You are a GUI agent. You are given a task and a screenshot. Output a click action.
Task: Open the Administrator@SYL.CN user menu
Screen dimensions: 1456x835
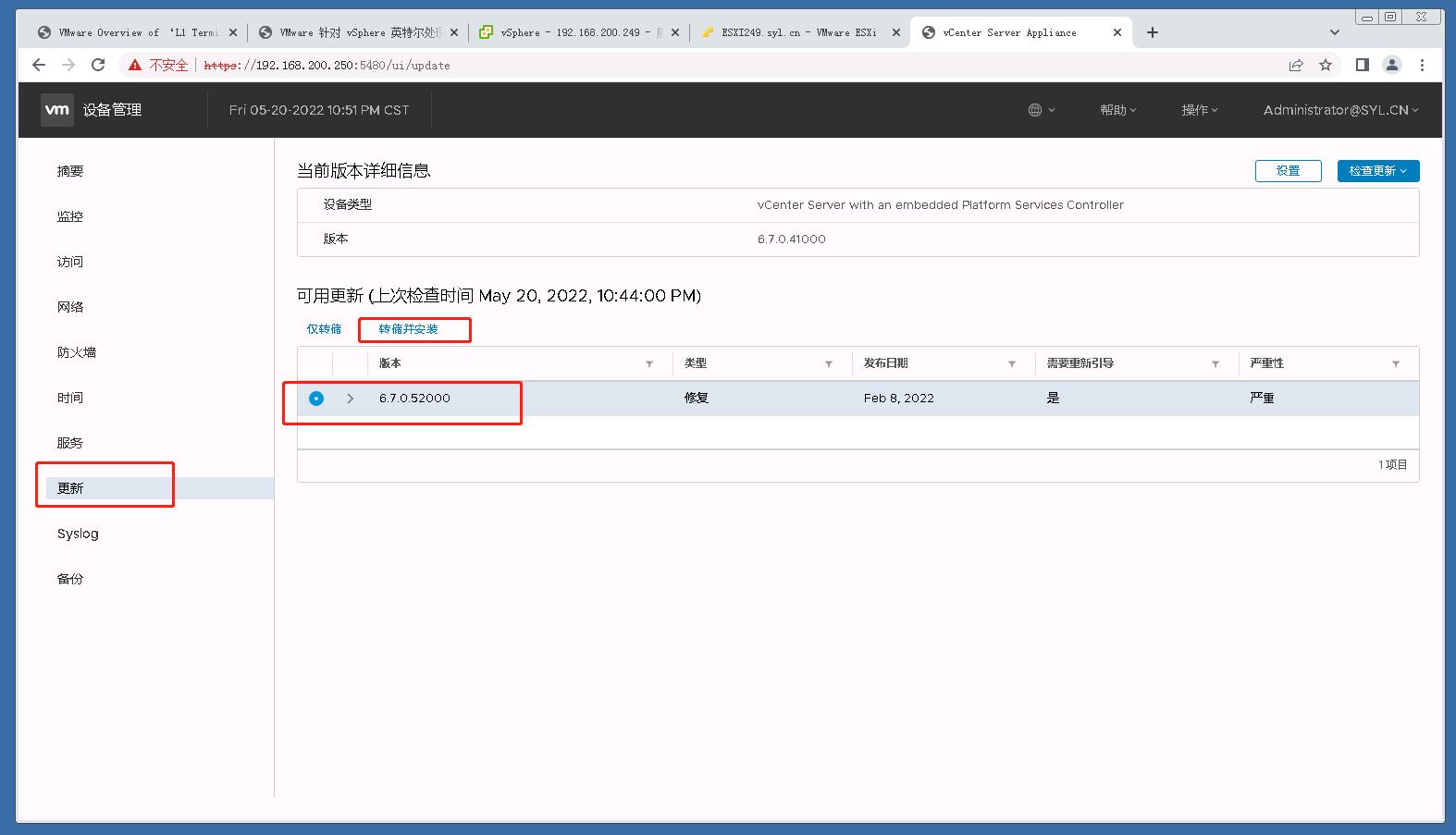1340,110
